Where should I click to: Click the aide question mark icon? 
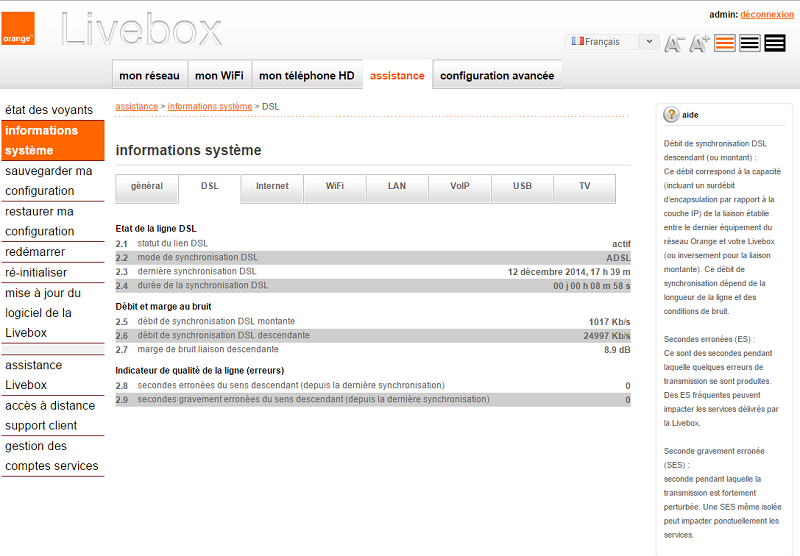671,115
